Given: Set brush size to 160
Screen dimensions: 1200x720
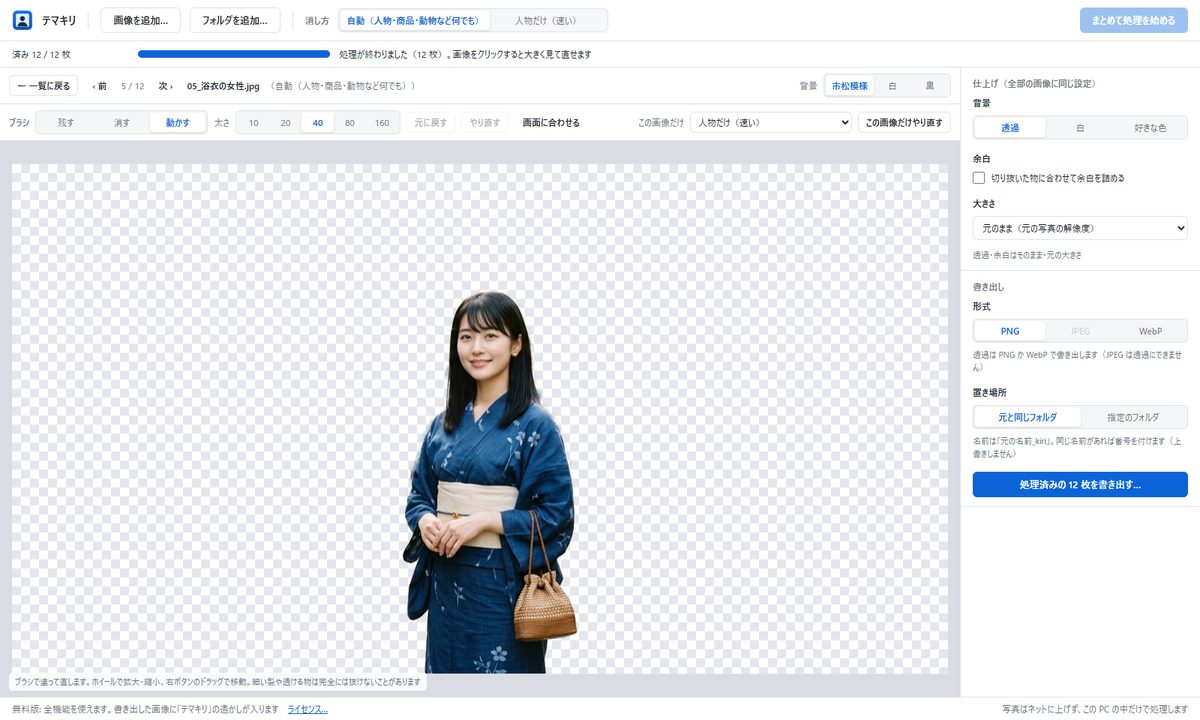Looking at the screenshot, I should 382,123.
